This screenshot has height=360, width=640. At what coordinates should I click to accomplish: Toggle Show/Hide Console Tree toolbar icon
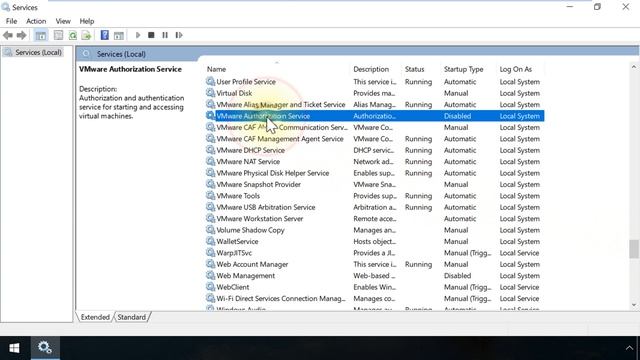[x=41, y=36]
